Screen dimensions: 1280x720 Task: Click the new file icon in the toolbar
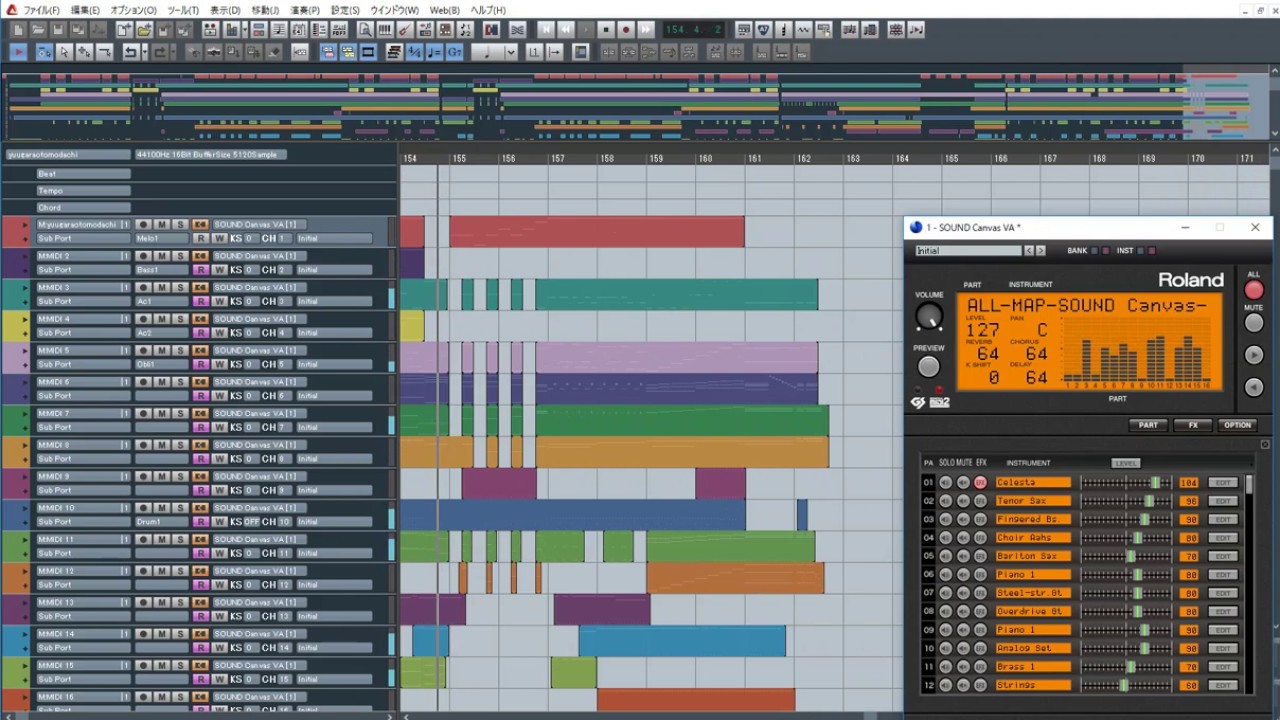click(x=17, y=30)
